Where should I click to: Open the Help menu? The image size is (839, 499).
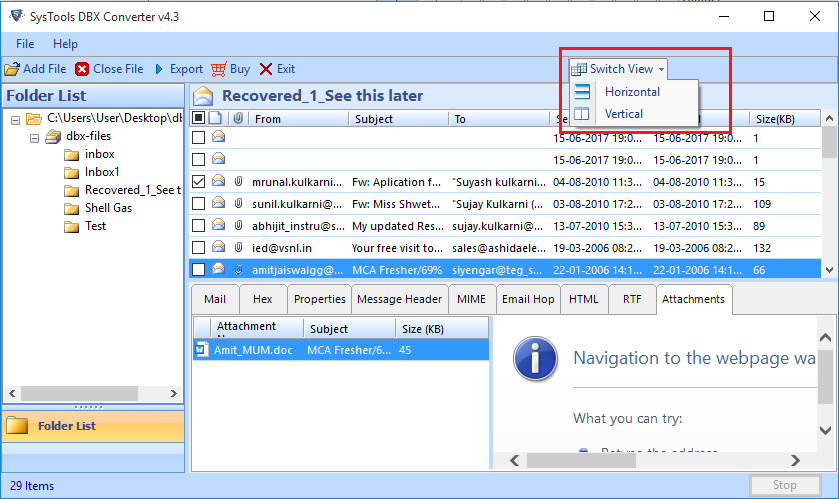pyautogui.click(x=65, y=44)
